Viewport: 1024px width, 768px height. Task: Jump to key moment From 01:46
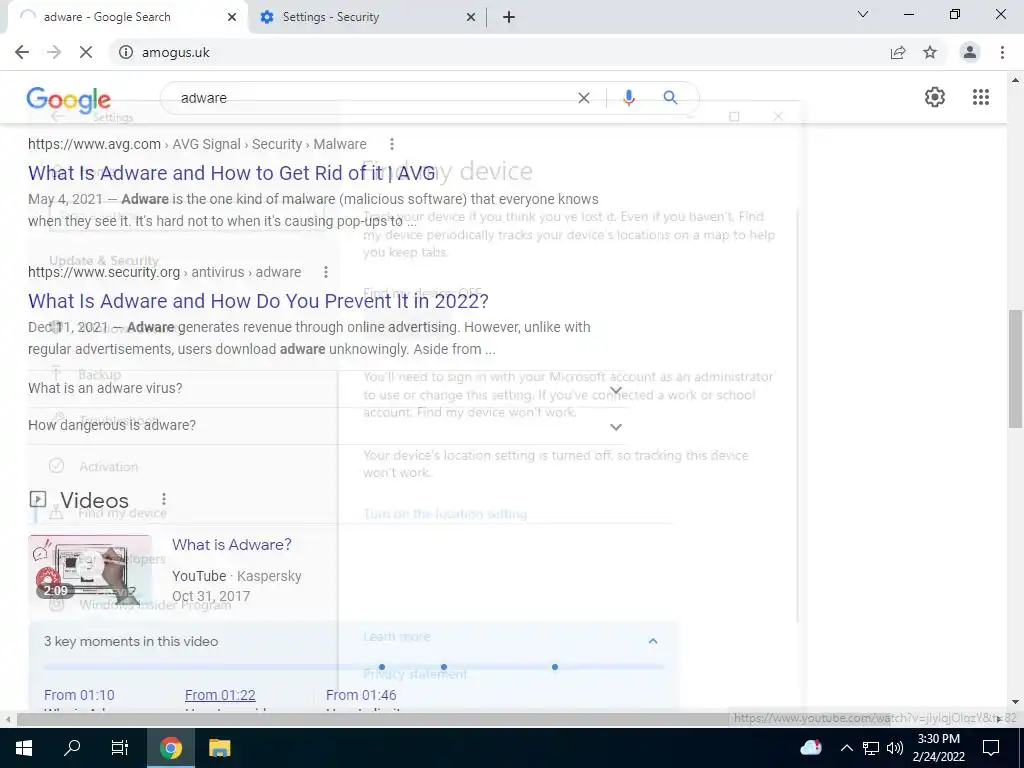(361, 695)
